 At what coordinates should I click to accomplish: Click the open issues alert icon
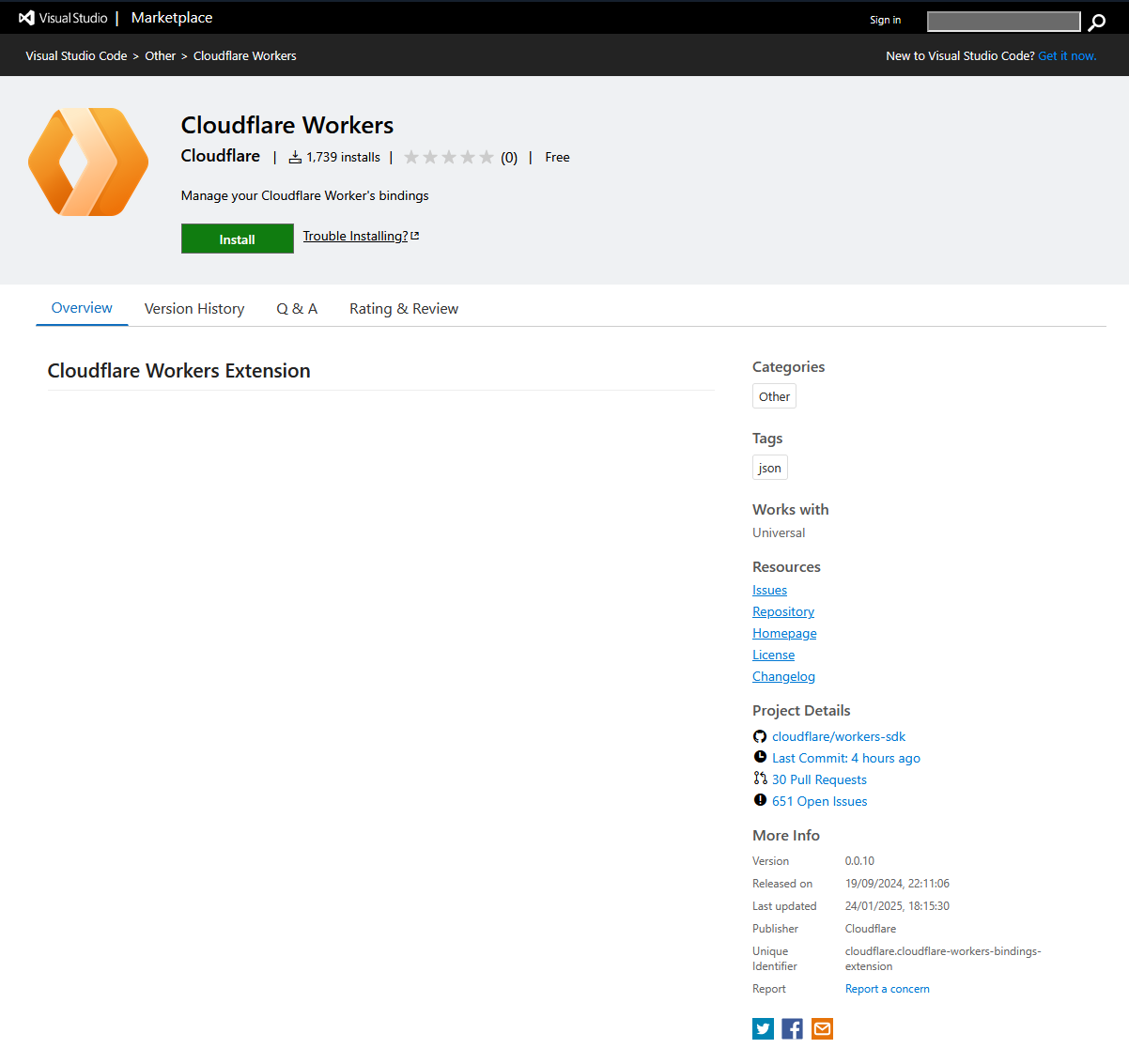tap(760, 800)
